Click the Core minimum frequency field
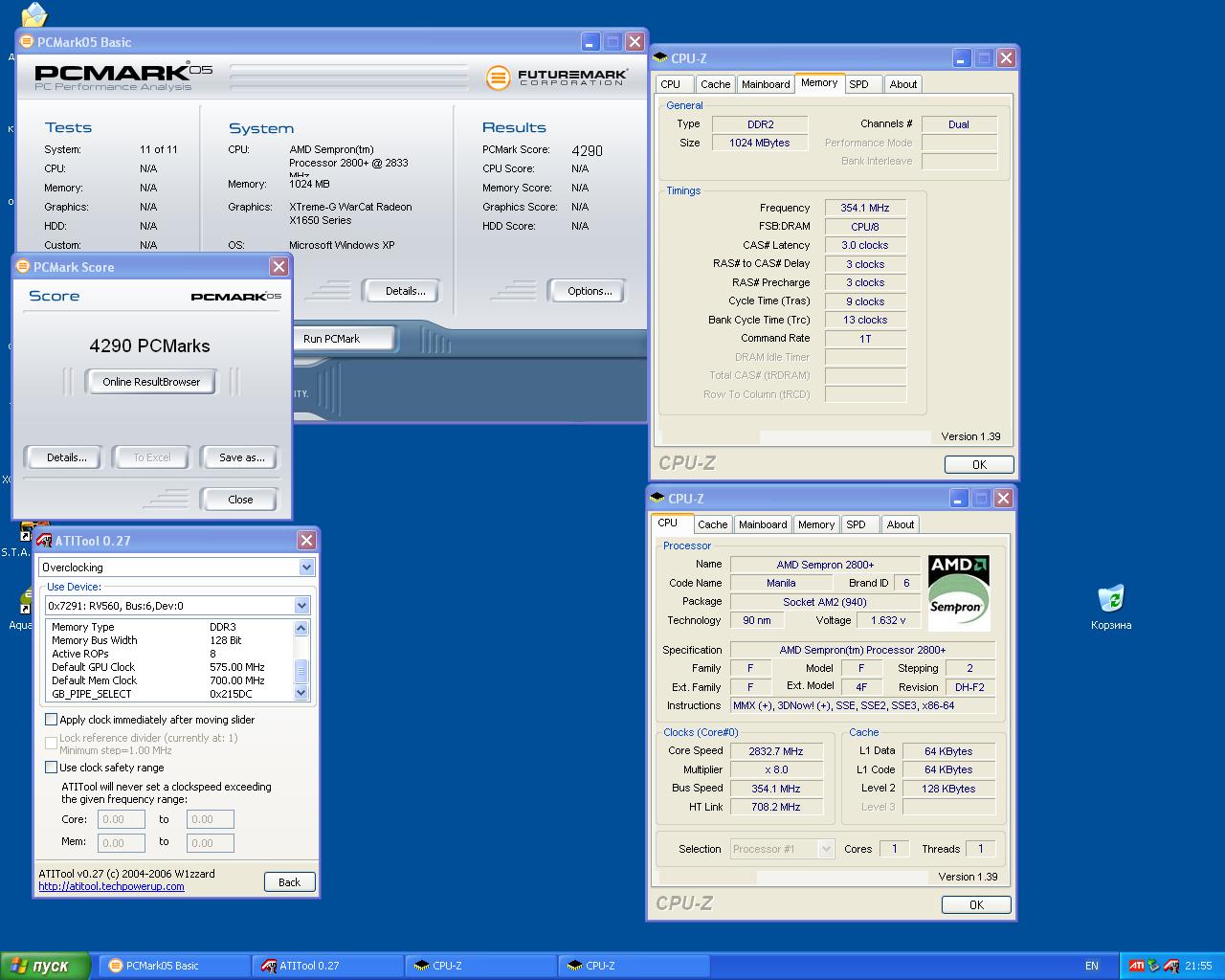Image resolution: width=1225 pixels, height=980 pixels. [x=122, y=819]
